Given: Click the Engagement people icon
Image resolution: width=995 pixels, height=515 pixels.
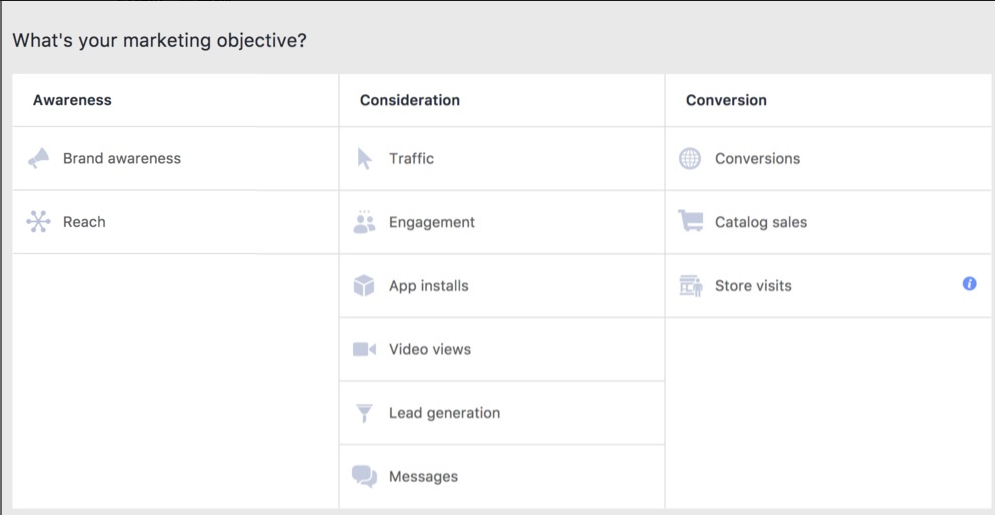Looking at the screenshot, I should point(364,222).
